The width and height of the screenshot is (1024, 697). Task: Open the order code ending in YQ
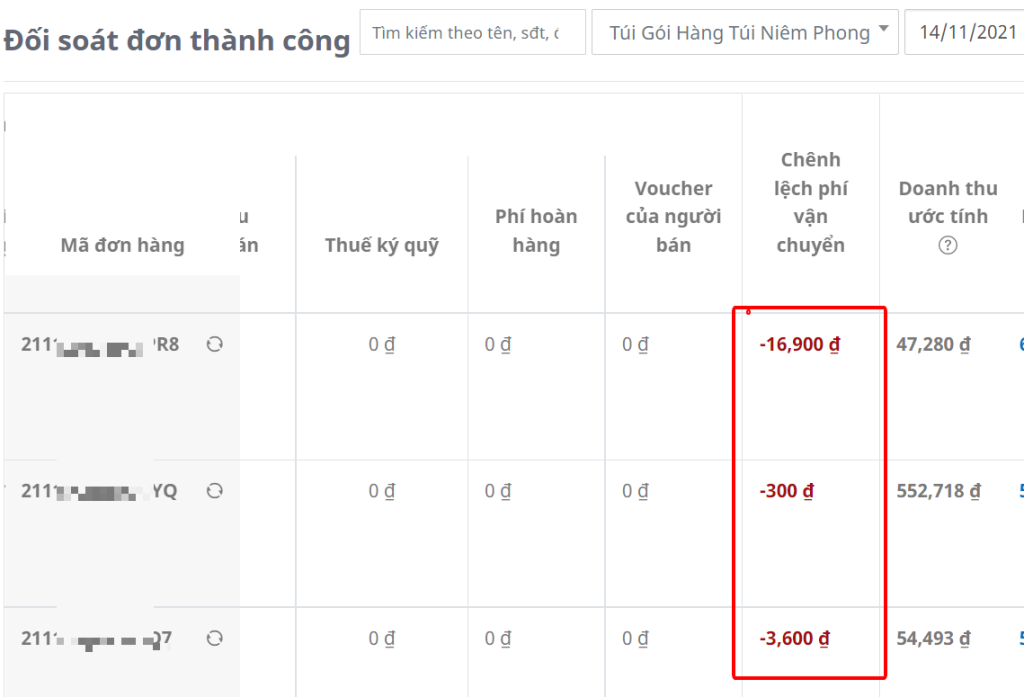[99, 491]
